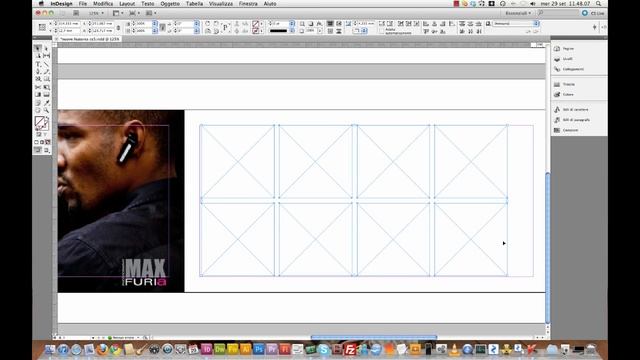This screenshot has width=640, height=360.
Task: Open the scale X percentage dropdown
Action: [155, 24]
